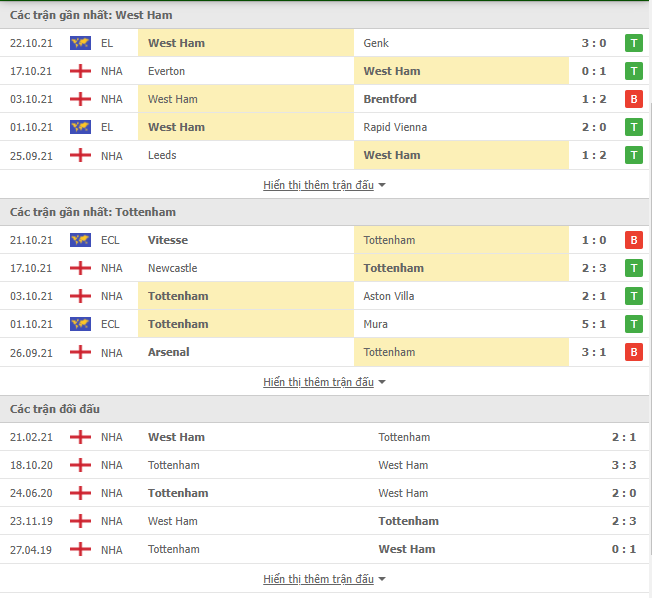Click the EL flag icon for Rapid Vienna match
The width and height of the screenshot is (652, 598).
(x=80, y=127)
